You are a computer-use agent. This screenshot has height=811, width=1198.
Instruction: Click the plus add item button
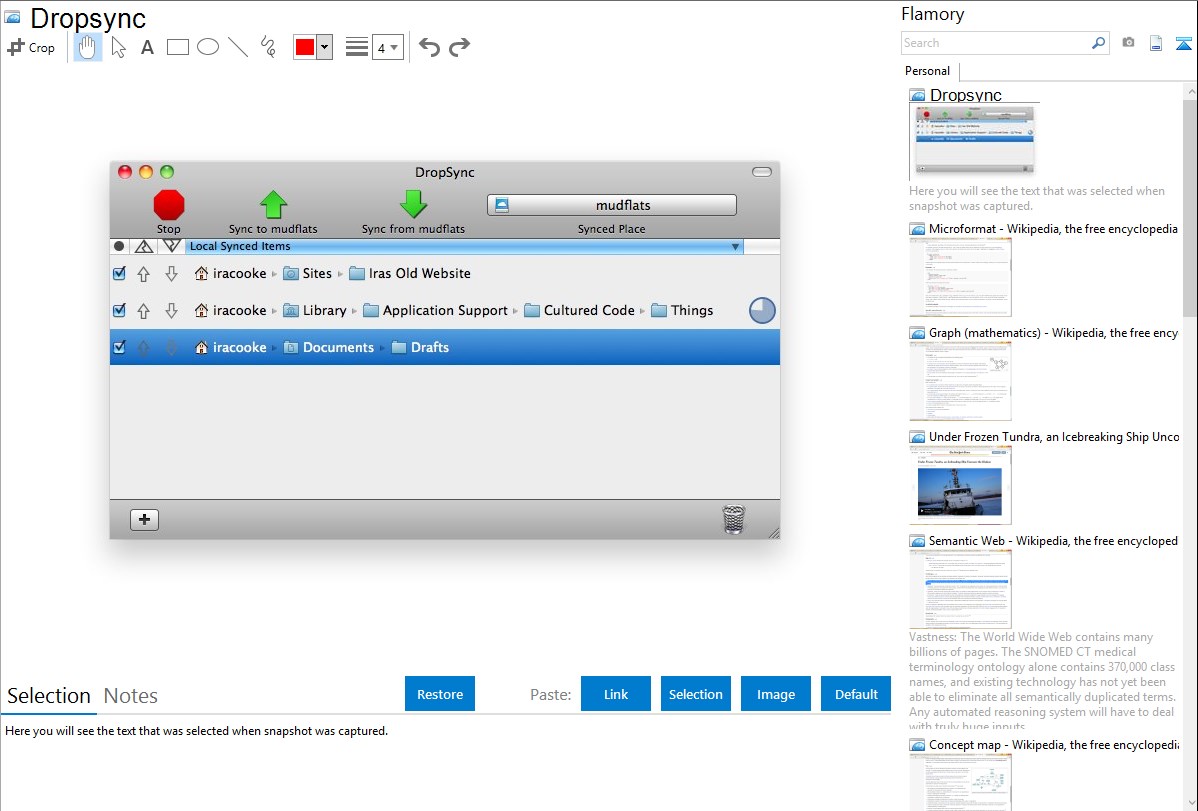[x=144, y=520]
